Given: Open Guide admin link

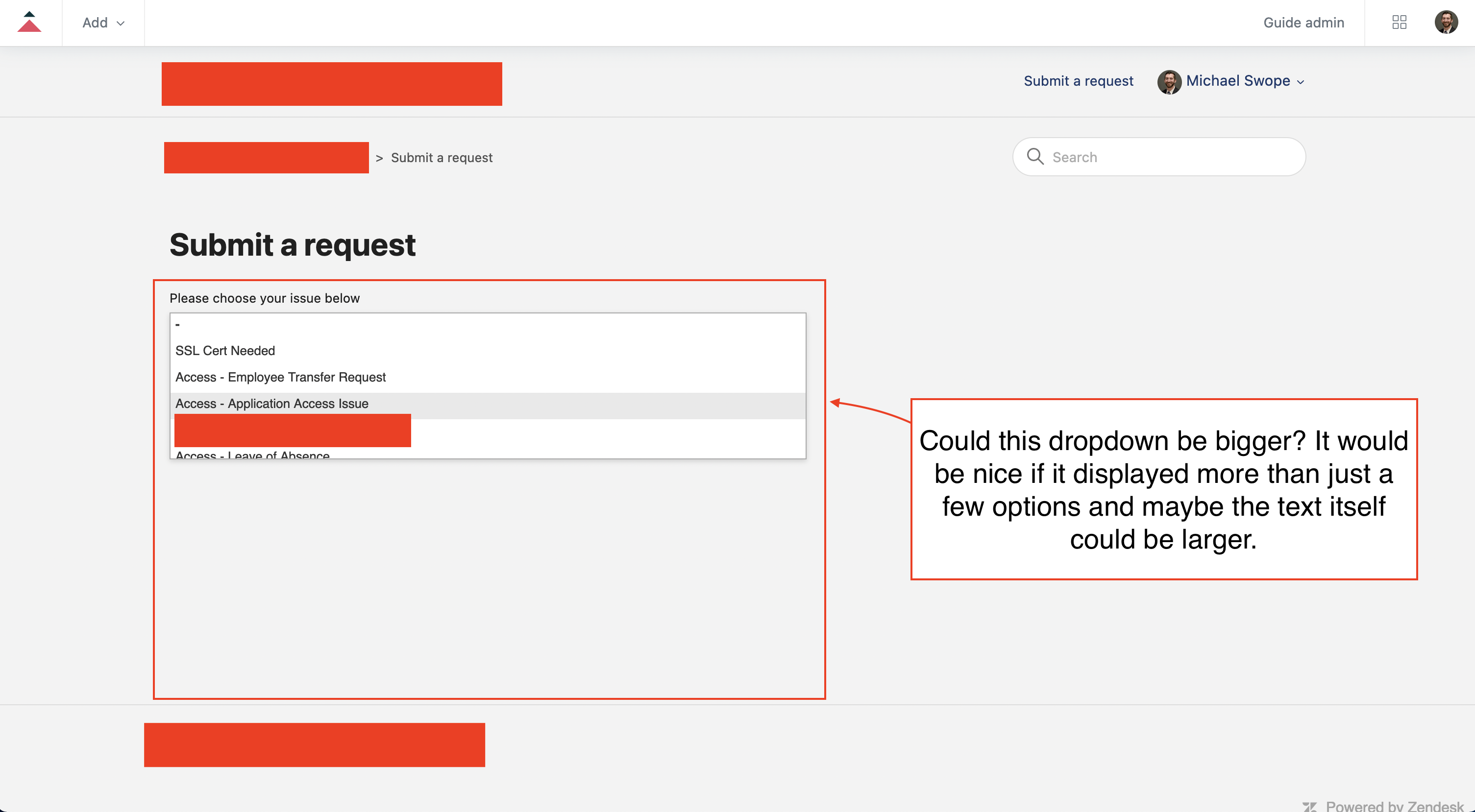Looking at the screenshot, I should point(1303,23).
